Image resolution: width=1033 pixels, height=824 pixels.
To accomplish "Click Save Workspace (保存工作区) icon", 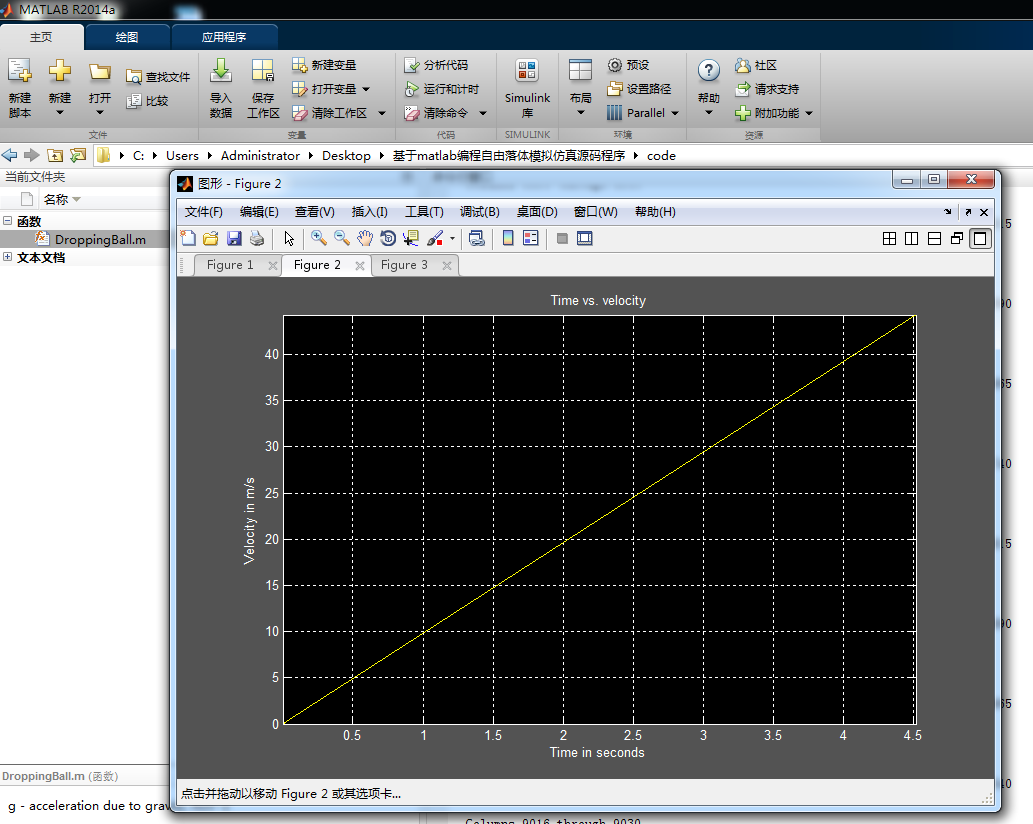I will pyautogui.click(x=262, y=71).
